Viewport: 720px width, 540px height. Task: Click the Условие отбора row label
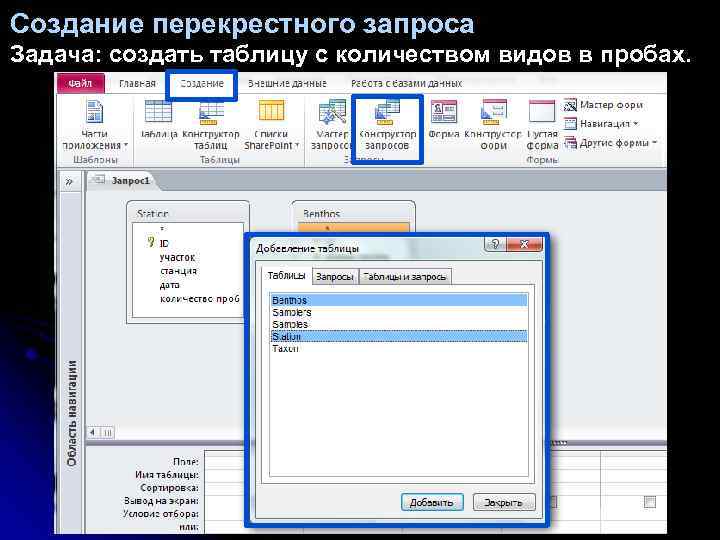(161, 513)
